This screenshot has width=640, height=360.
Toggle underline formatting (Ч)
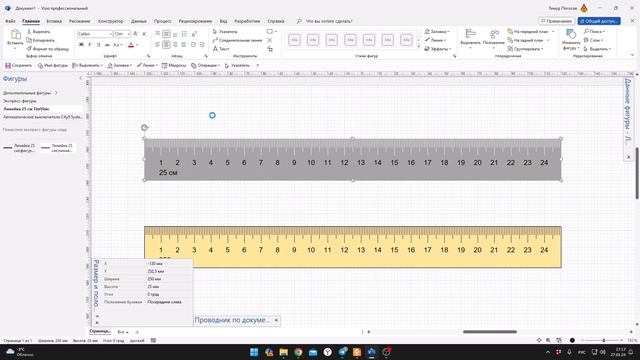[x=98, y=44]
